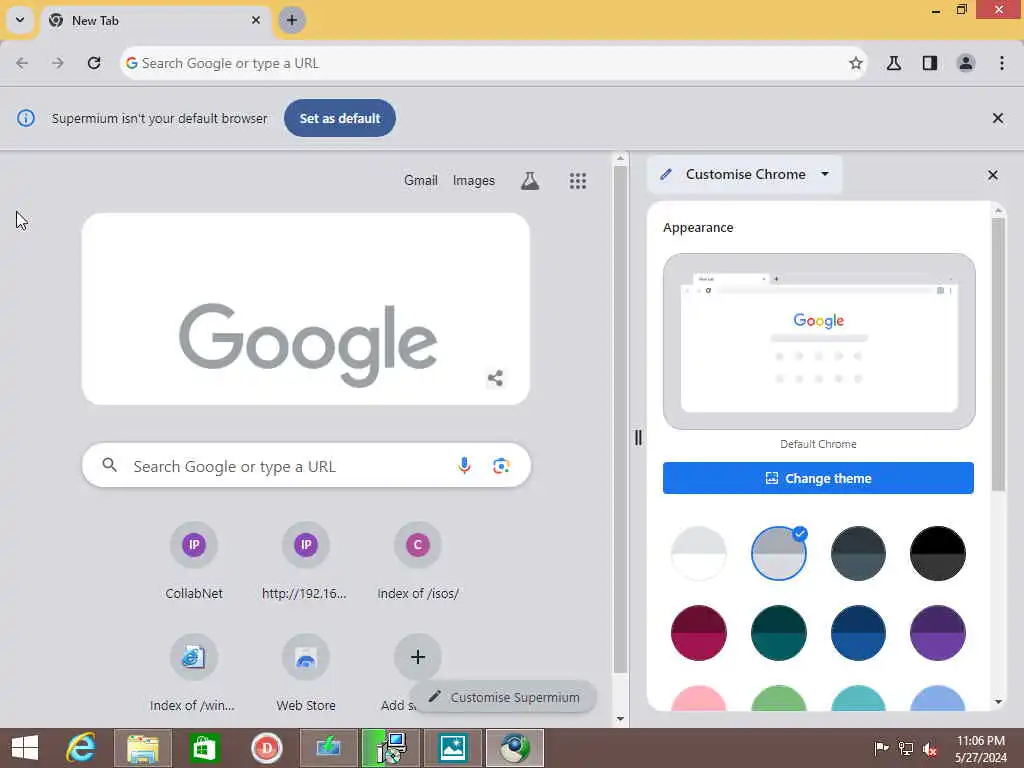Open the Photos app from taskbar
Screen dimensions: 1024x768
coord(453,748)
